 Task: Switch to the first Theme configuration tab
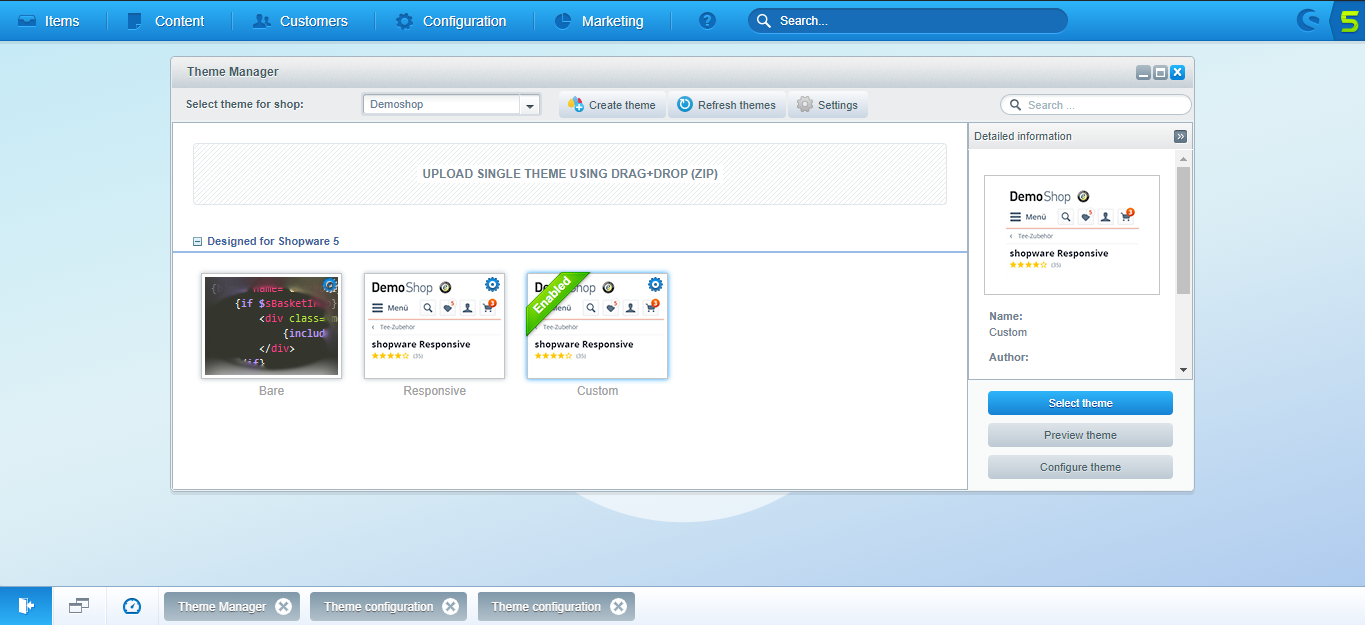(x=378, y=605)
